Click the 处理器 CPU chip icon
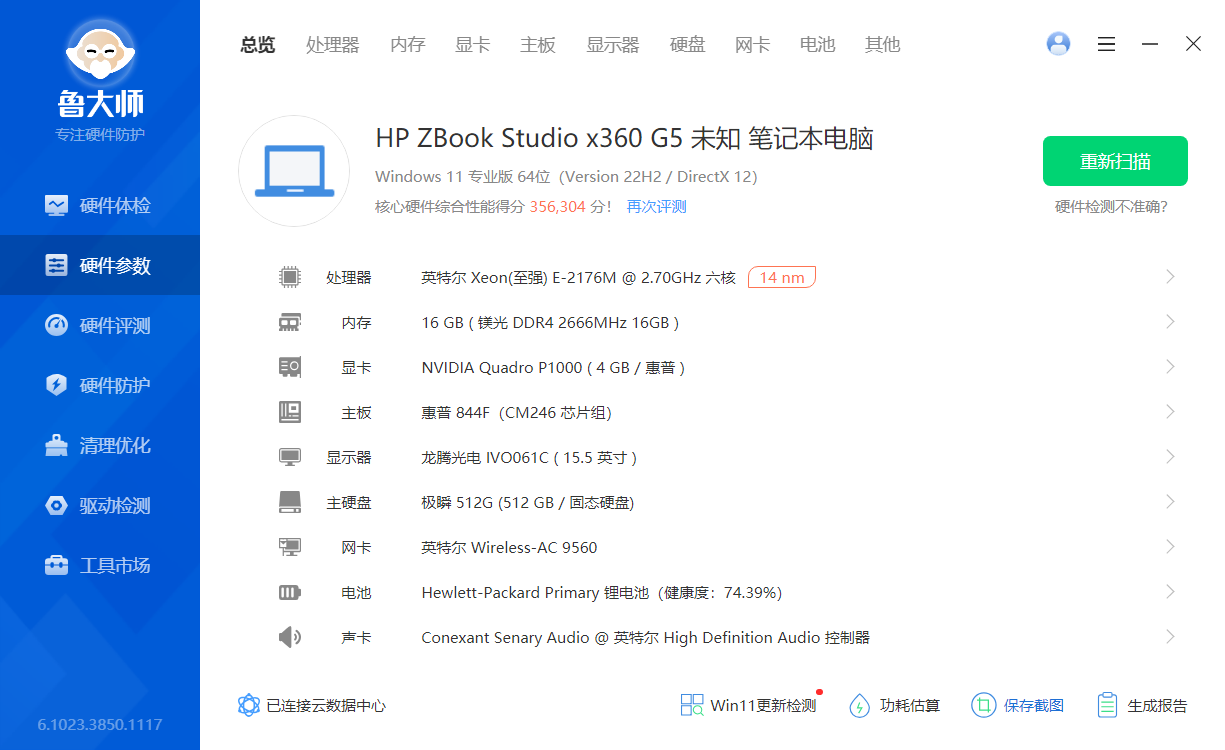Viewport: 1225px width, 750px height. click(290, 277)
